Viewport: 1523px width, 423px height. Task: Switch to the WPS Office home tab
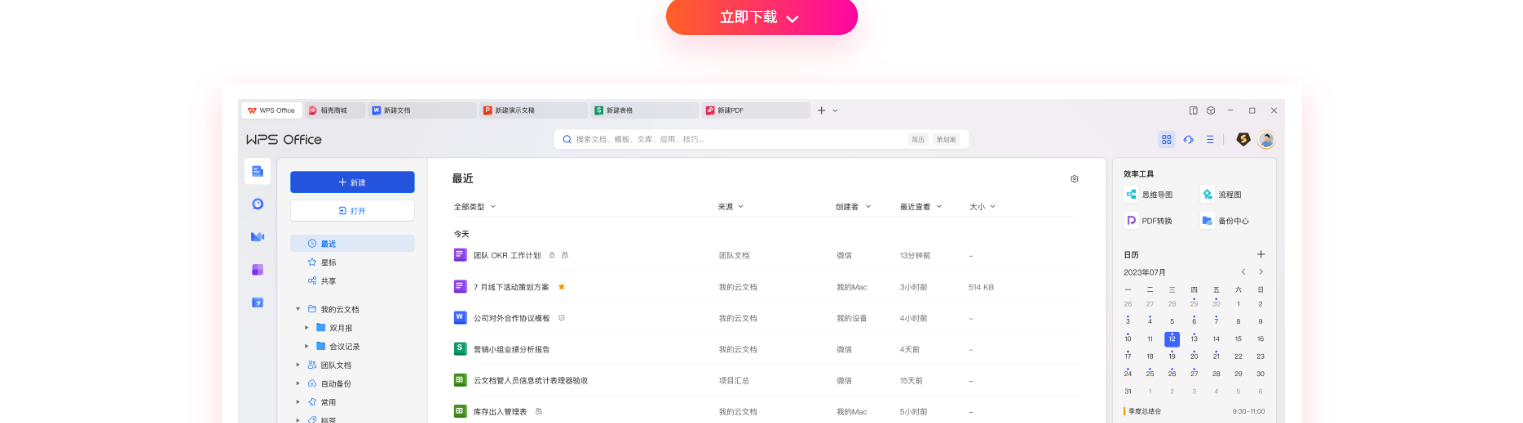(272, 110)
